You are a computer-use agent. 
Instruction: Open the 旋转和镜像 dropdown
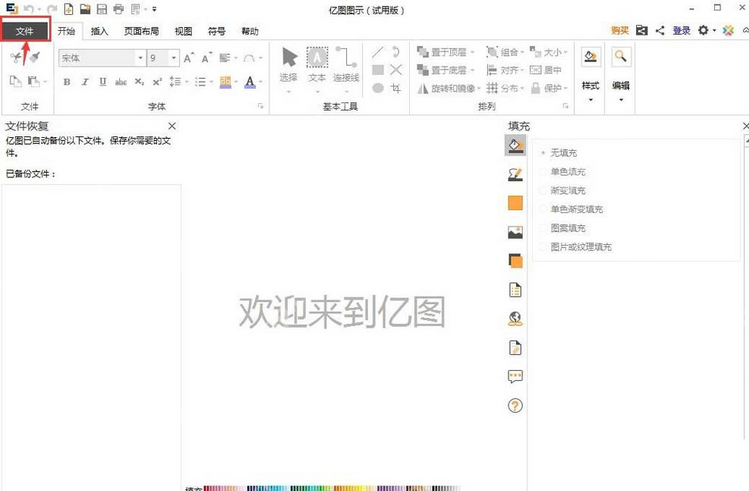click(449, 88)
